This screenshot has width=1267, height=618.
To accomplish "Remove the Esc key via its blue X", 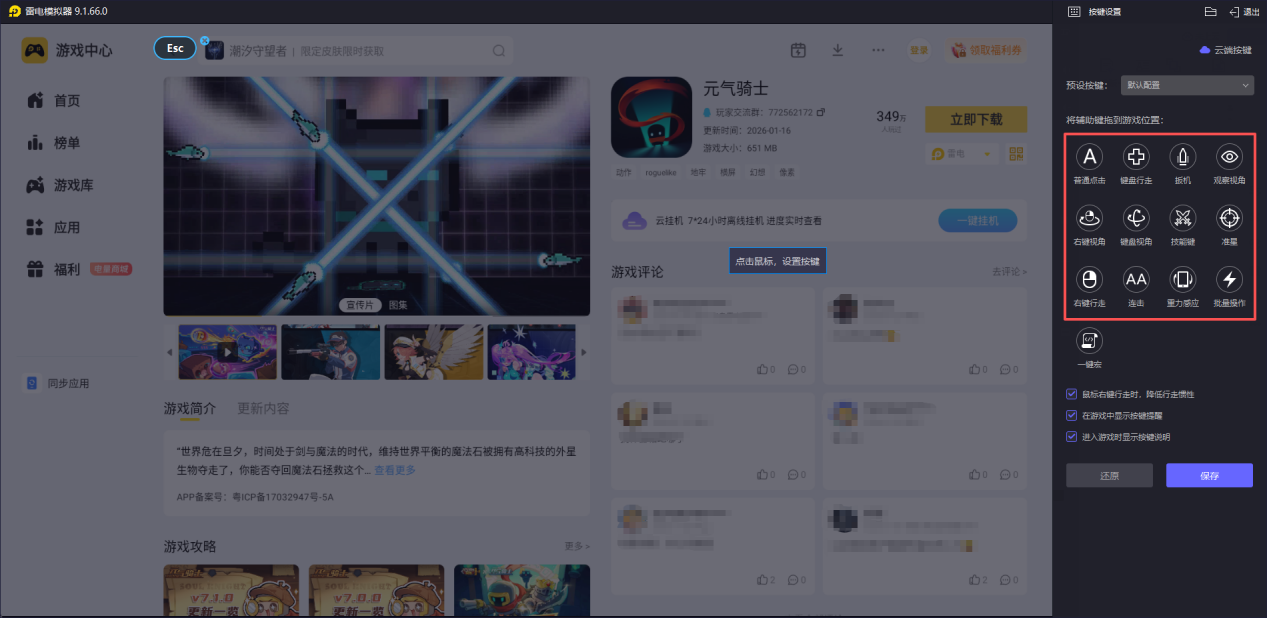I will click(x=204, y=41).
